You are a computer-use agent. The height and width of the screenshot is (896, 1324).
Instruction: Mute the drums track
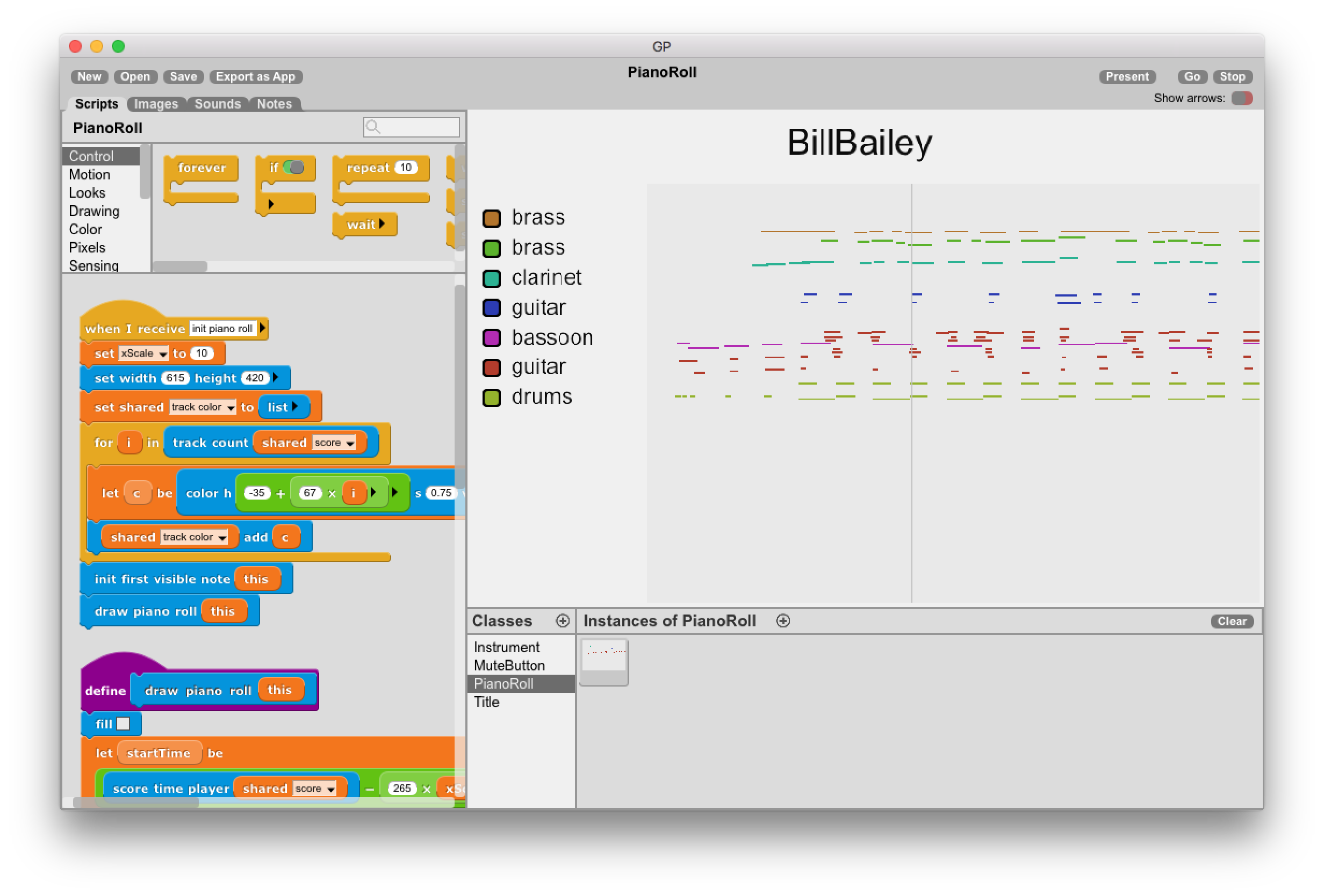point(492,398)
